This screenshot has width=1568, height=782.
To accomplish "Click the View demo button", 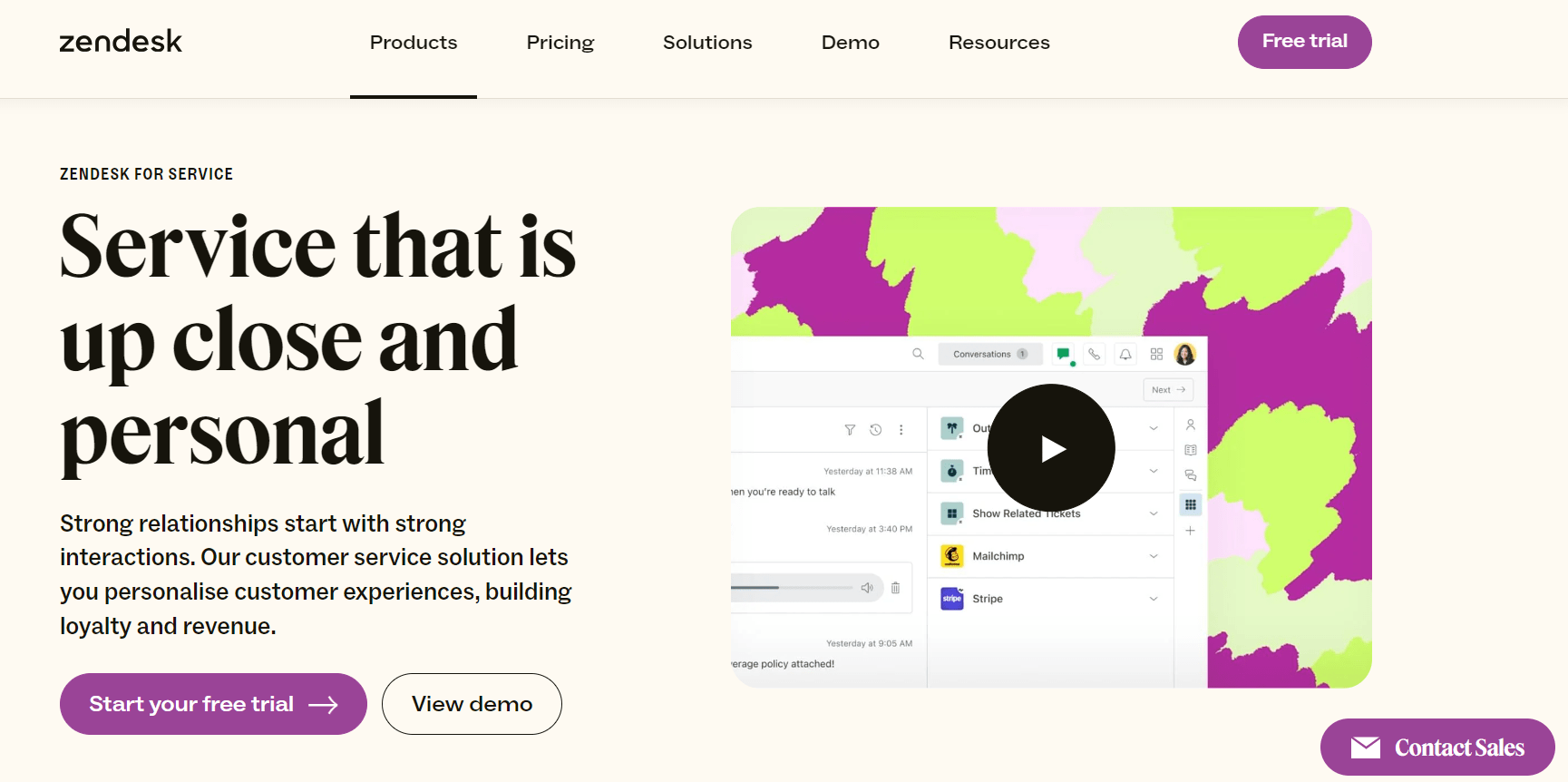I will coord(472,704).
